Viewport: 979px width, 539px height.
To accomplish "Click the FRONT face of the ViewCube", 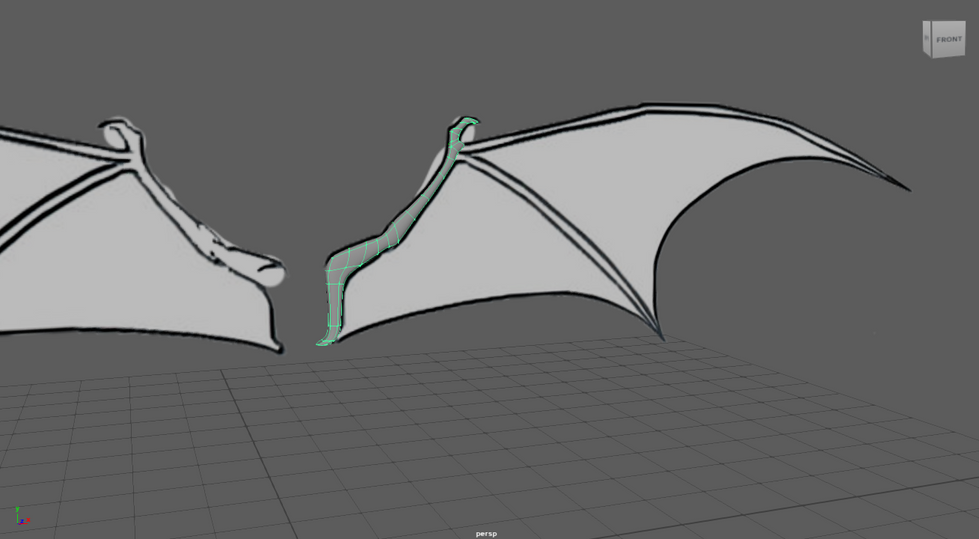I will click(948, 39).
